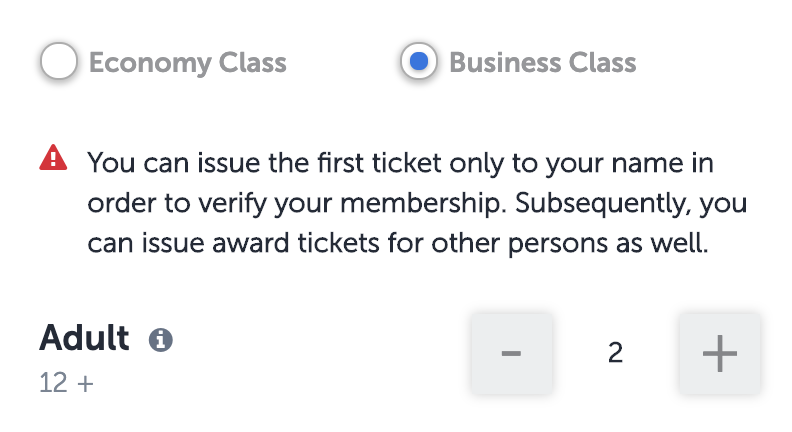Click the adult passenger count value 2

coord(615,353)
